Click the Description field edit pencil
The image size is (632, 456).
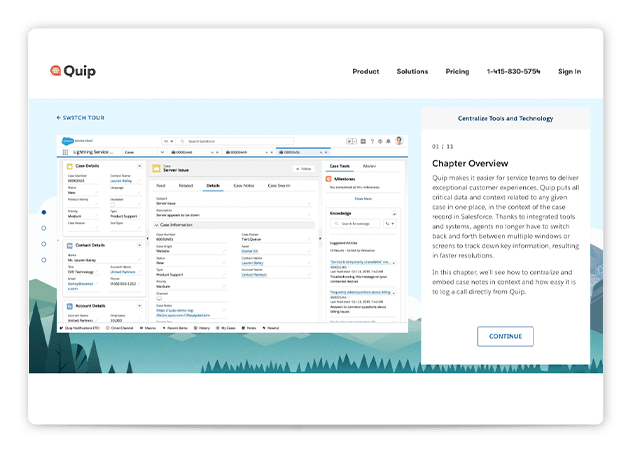coord(310,215)
